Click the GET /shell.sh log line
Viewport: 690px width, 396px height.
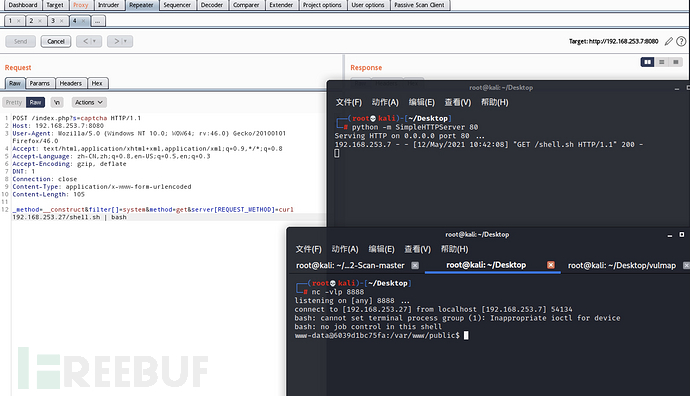(x=489, y=144)
